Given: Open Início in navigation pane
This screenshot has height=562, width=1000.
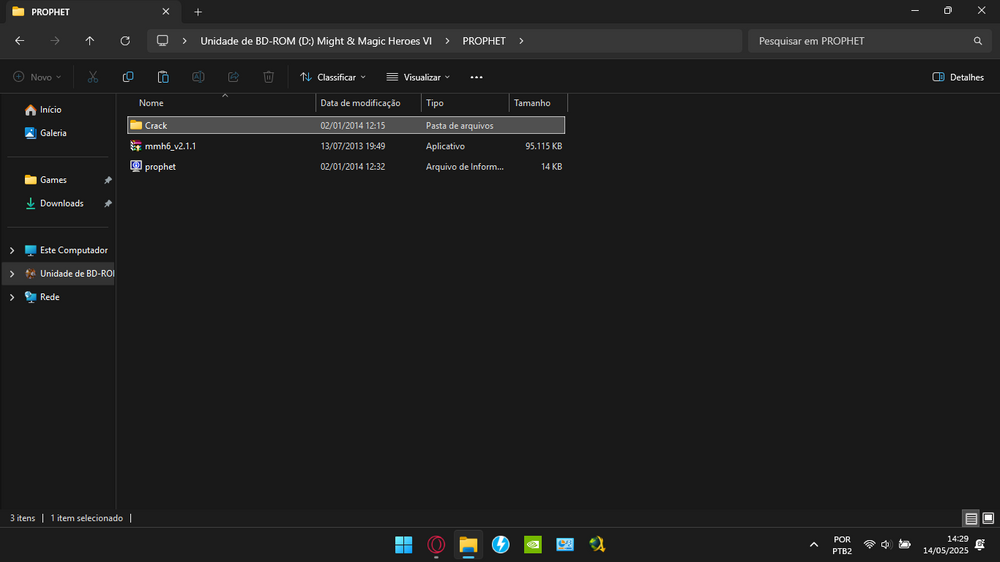Looking at the screenshot, I should 50,110.
